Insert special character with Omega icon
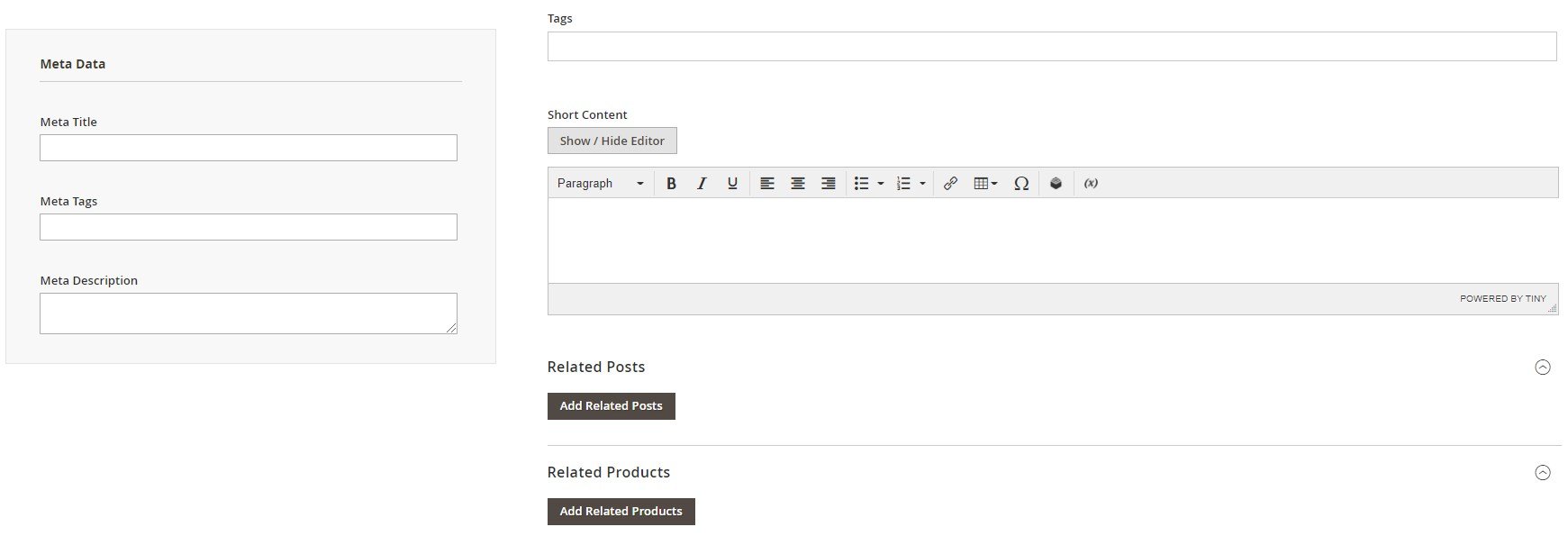1568x536 pixels. pos(1021,183)
